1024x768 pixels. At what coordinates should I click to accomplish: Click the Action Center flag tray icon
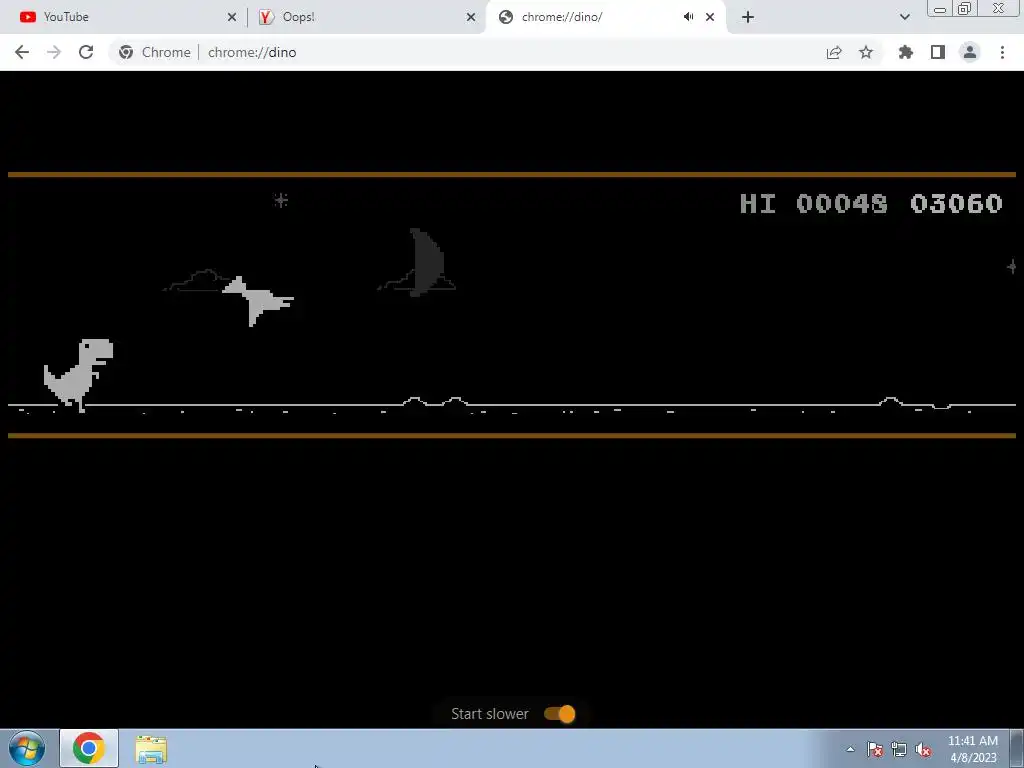pos(875,749)
